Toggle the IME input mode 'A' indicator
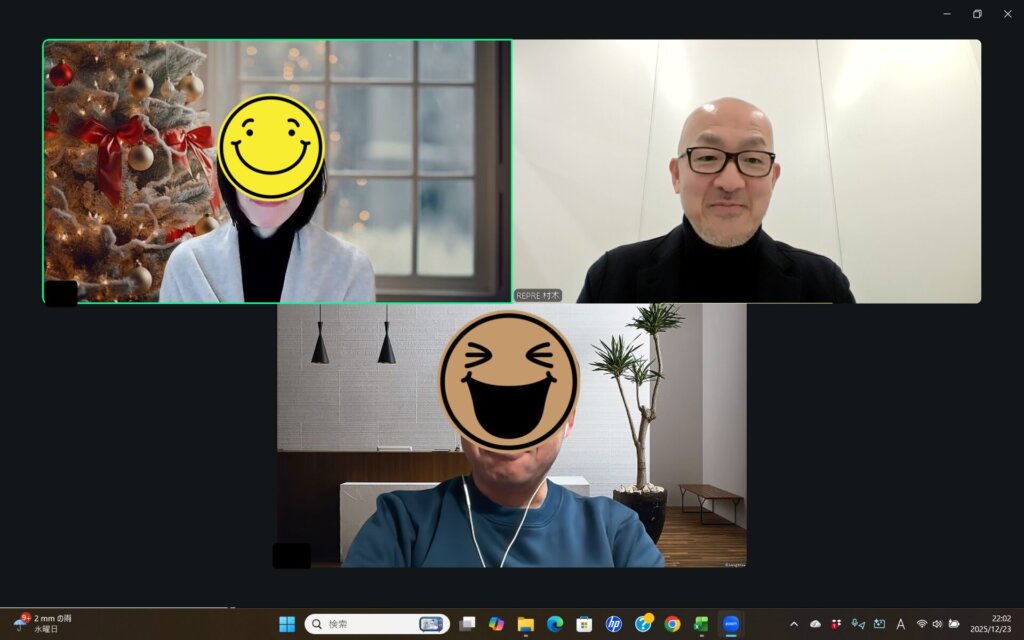1024x640 pixels. tap(900, 624)
